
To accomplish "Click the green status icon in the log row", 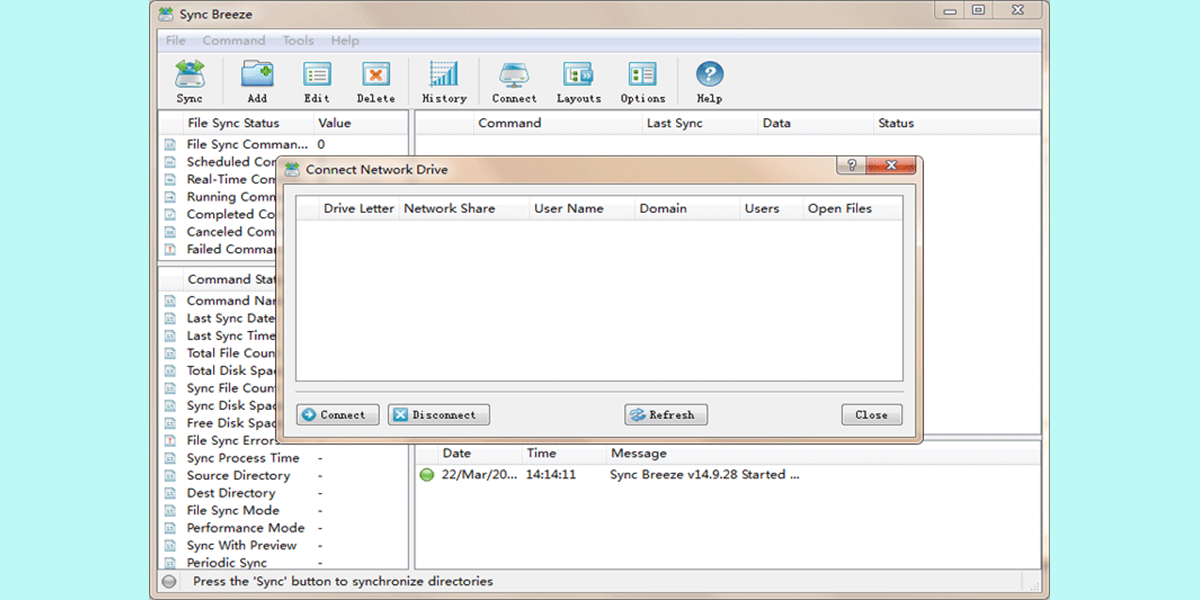I will [427, 475].
